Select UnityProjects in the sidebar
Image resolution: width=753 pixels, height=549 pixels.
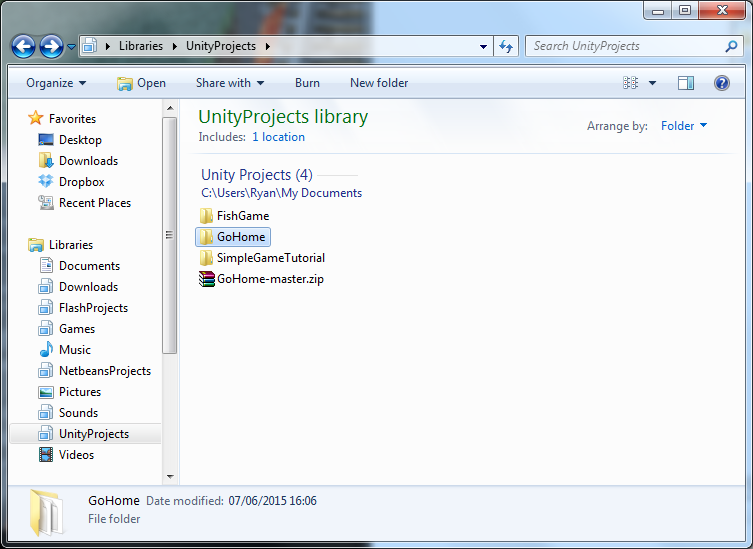click(85, 434)
